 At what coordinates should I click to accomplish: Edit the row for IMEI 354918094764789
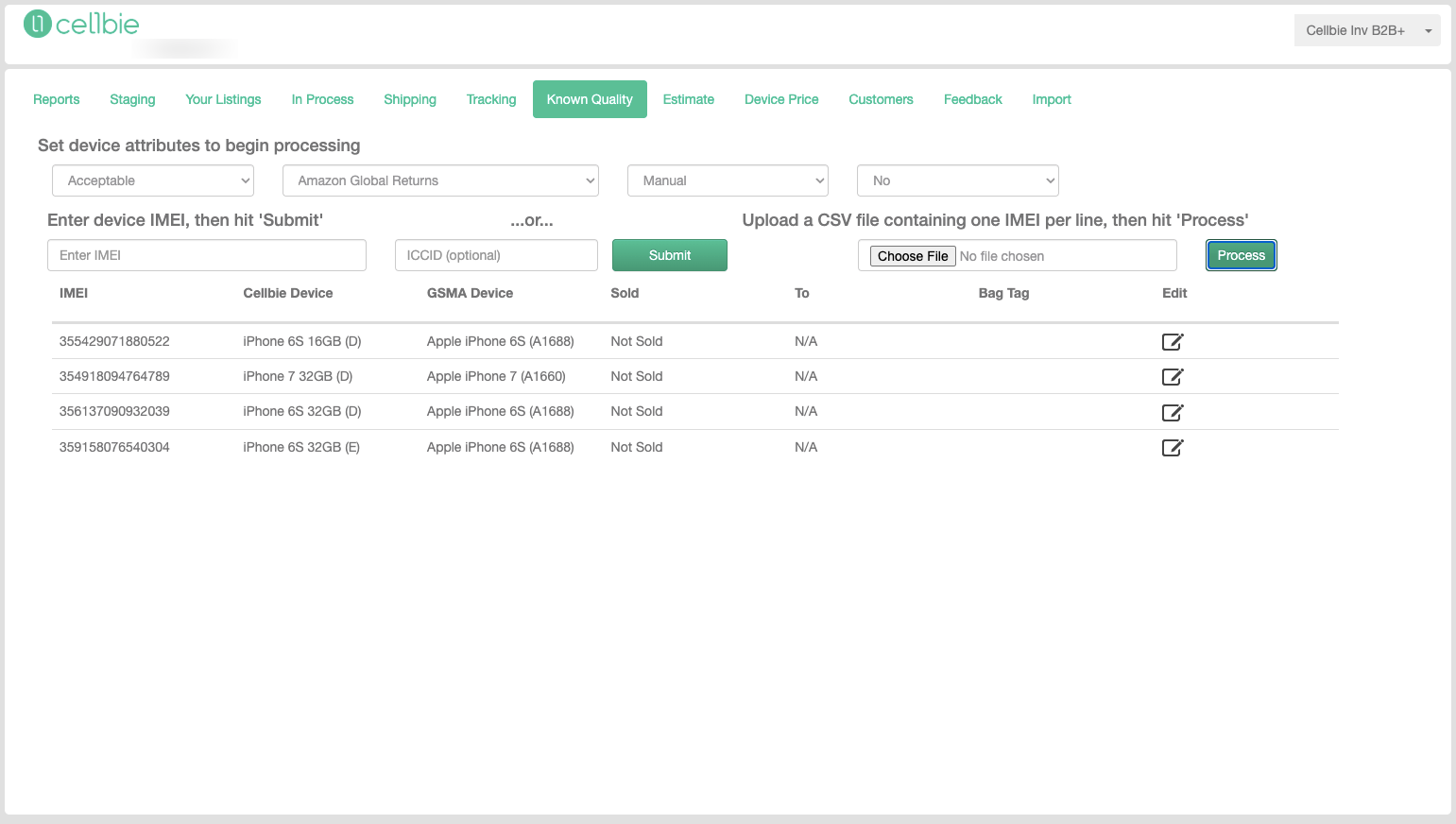point(1173,377)
